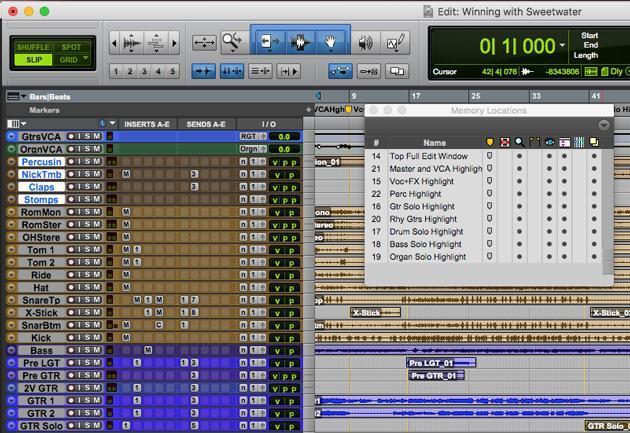Click GtrsVCA volume value 0.0
The image size is (630, 433).
284,137
